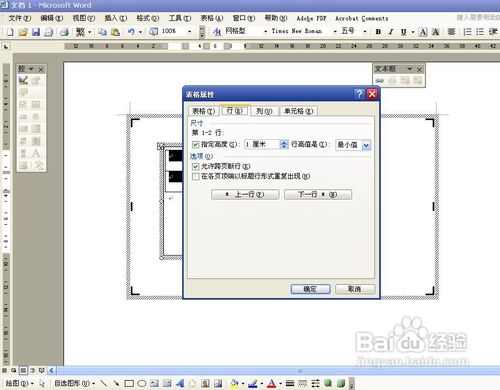Viewport: 500px width, 390px height.
Task: Click the Line Style icon
Action: (290, 383)
